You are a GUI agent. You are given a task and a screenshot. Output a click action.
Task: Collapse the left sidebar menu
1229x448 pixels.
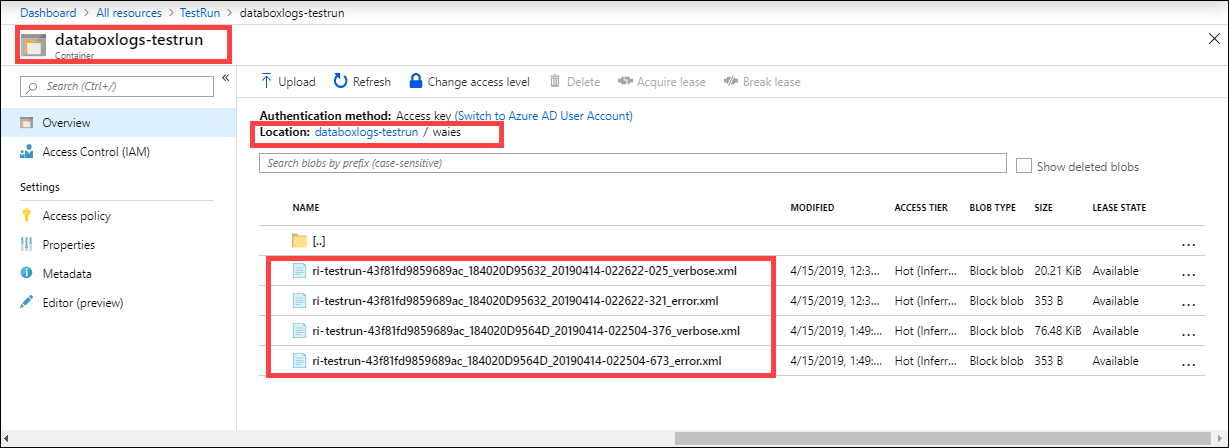point(225,78)
